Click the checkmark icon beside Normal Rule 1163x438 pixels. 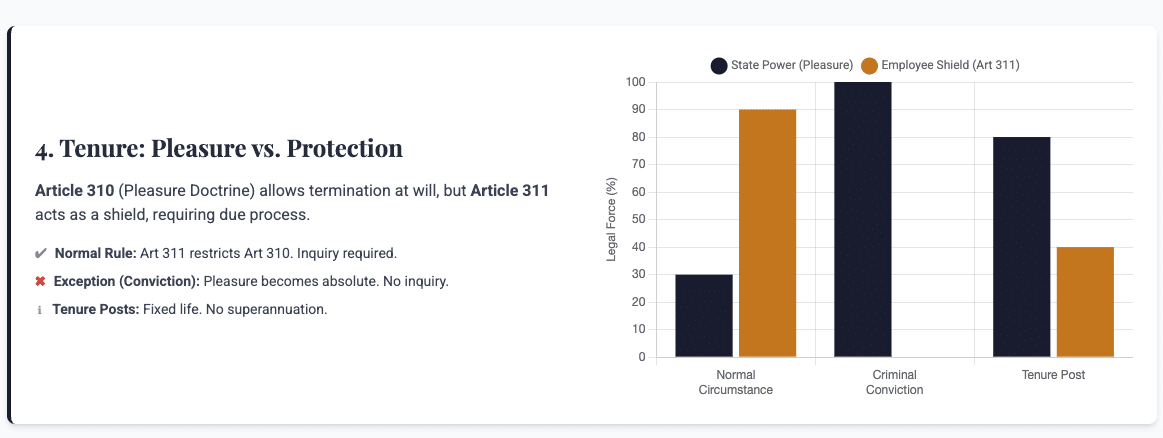41,254
